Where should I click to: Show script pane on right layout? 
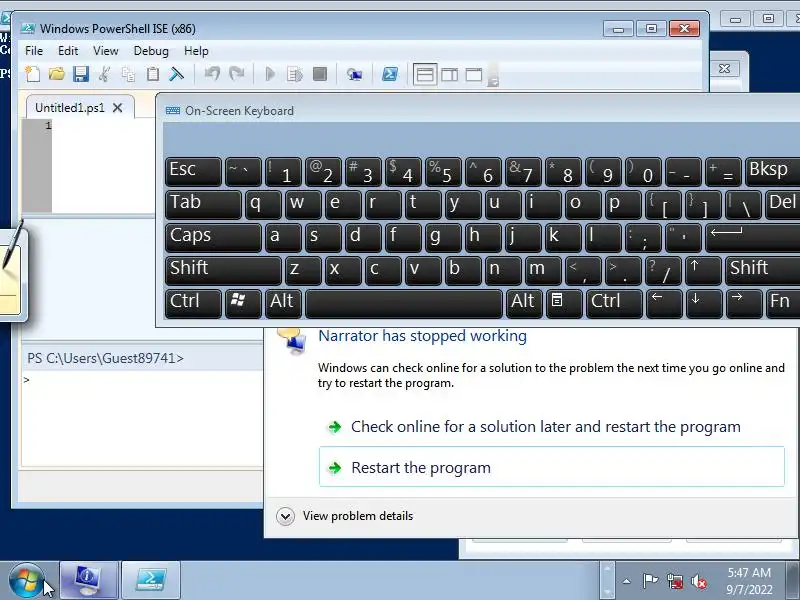click(449, 75)
